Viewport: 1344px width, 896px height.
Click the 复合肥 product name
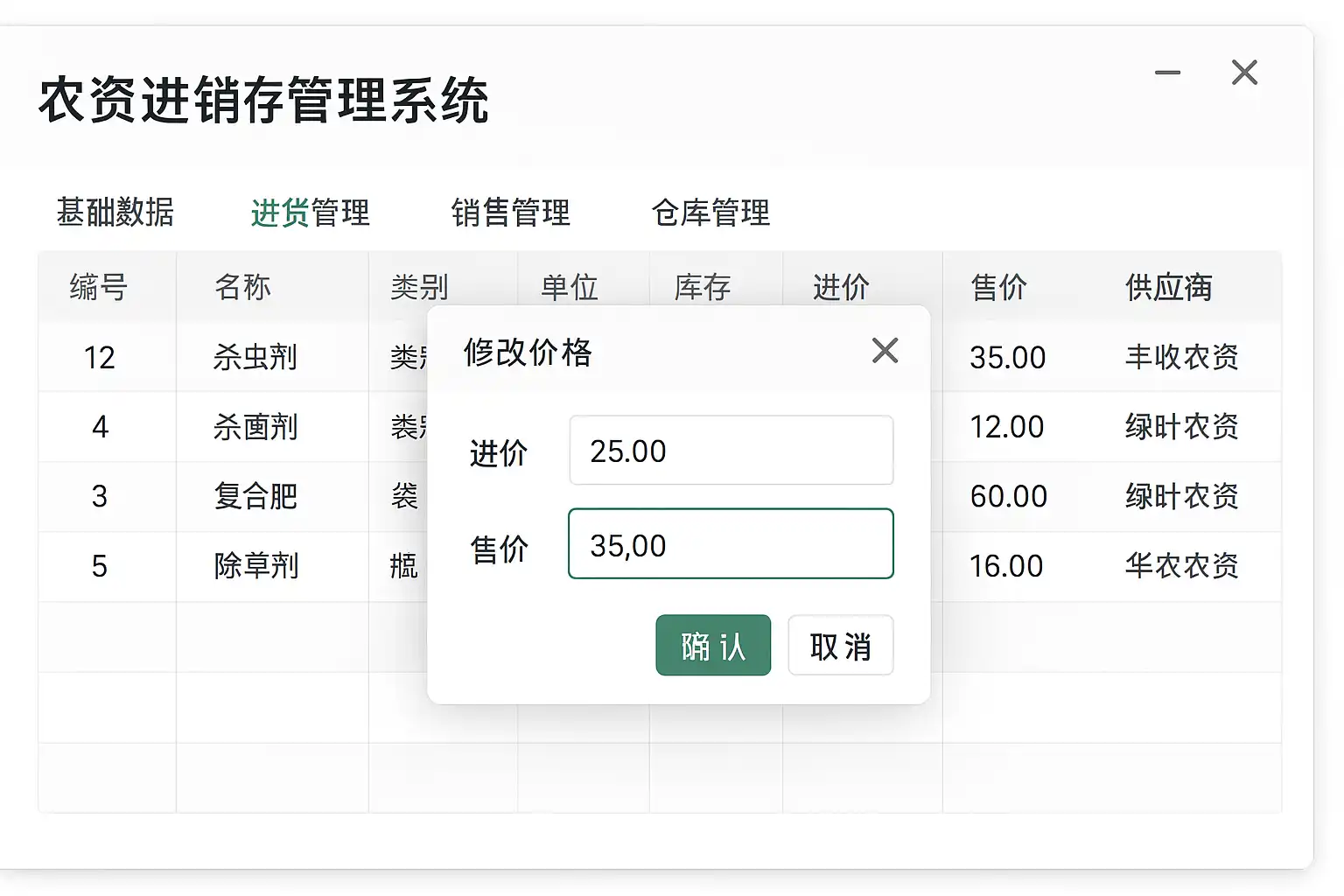[x=255, y=496]
